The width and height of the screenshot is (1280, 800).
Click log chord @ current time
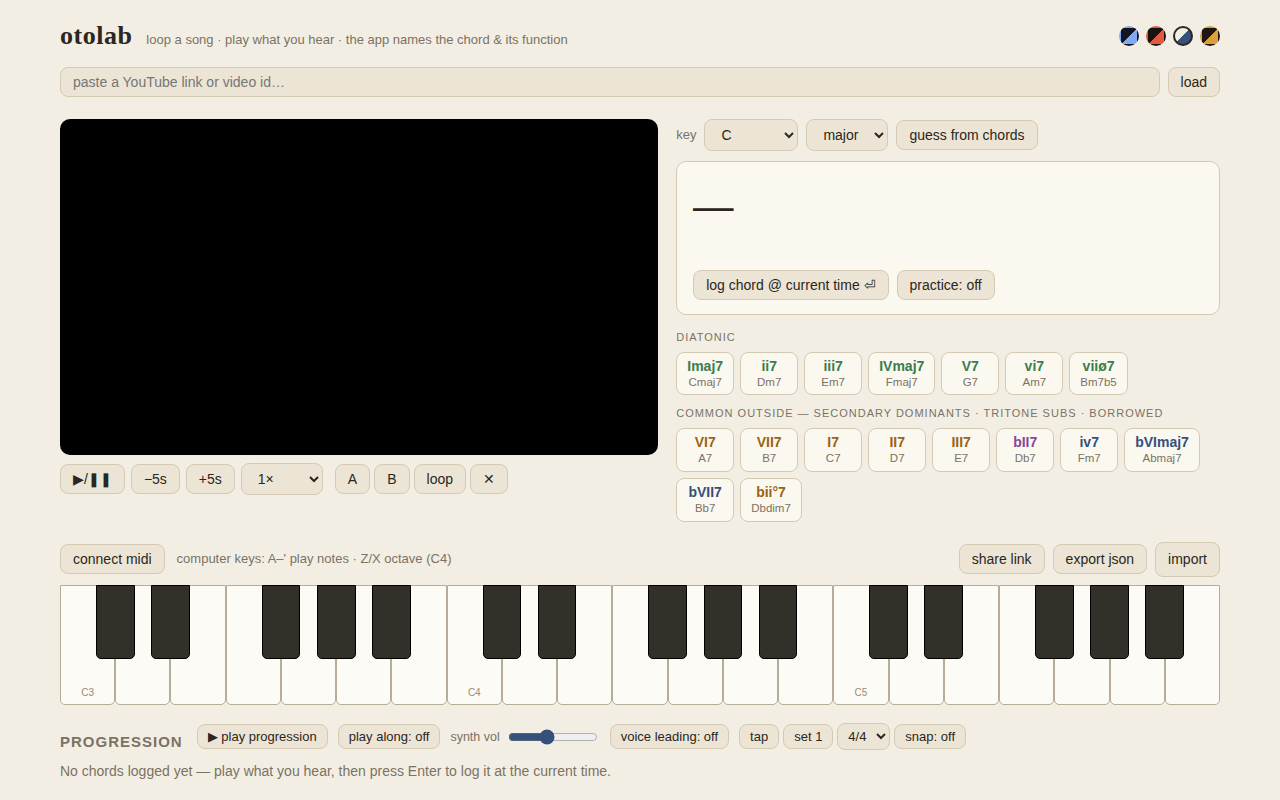(x=791, y=285)
